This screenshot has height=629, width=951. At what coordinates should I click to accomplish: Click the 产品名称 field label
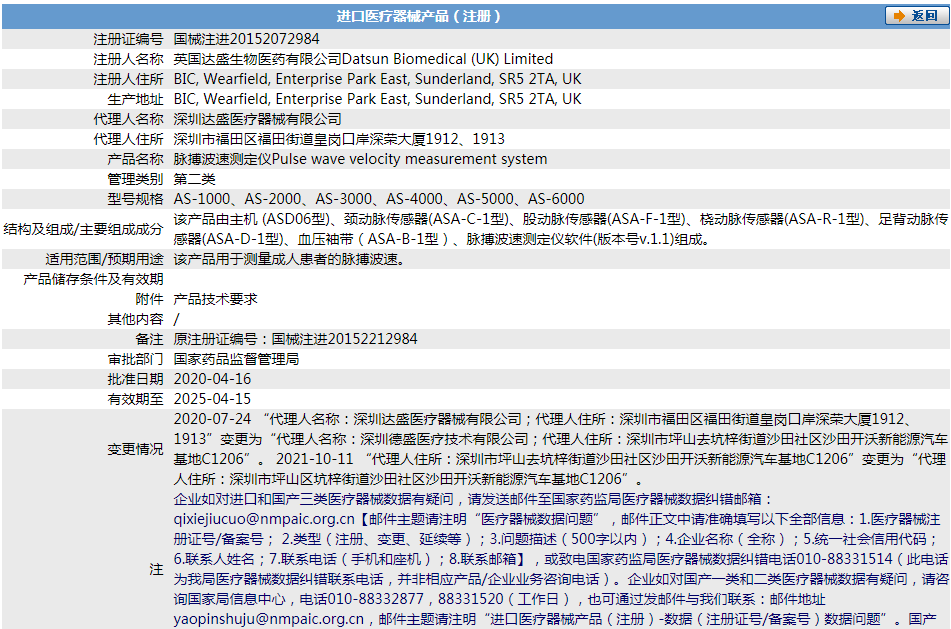point(135,159)
